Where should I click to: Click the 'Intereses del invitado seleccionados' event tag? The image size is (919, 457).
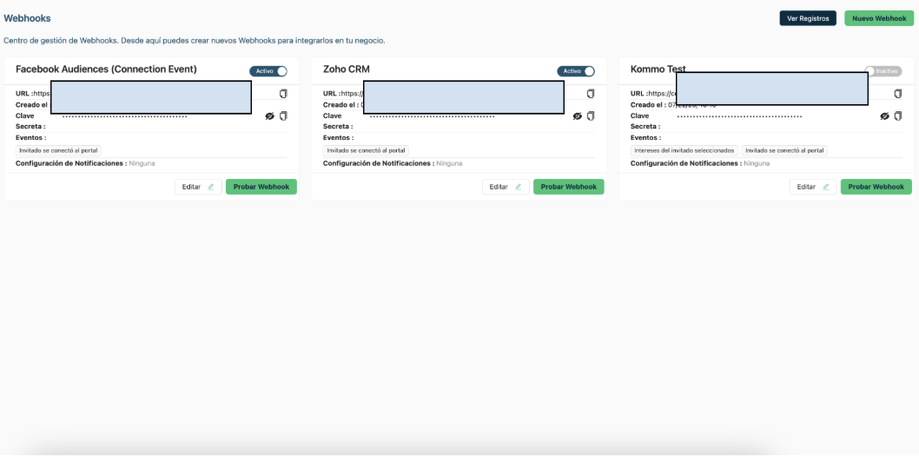(684, 151)
